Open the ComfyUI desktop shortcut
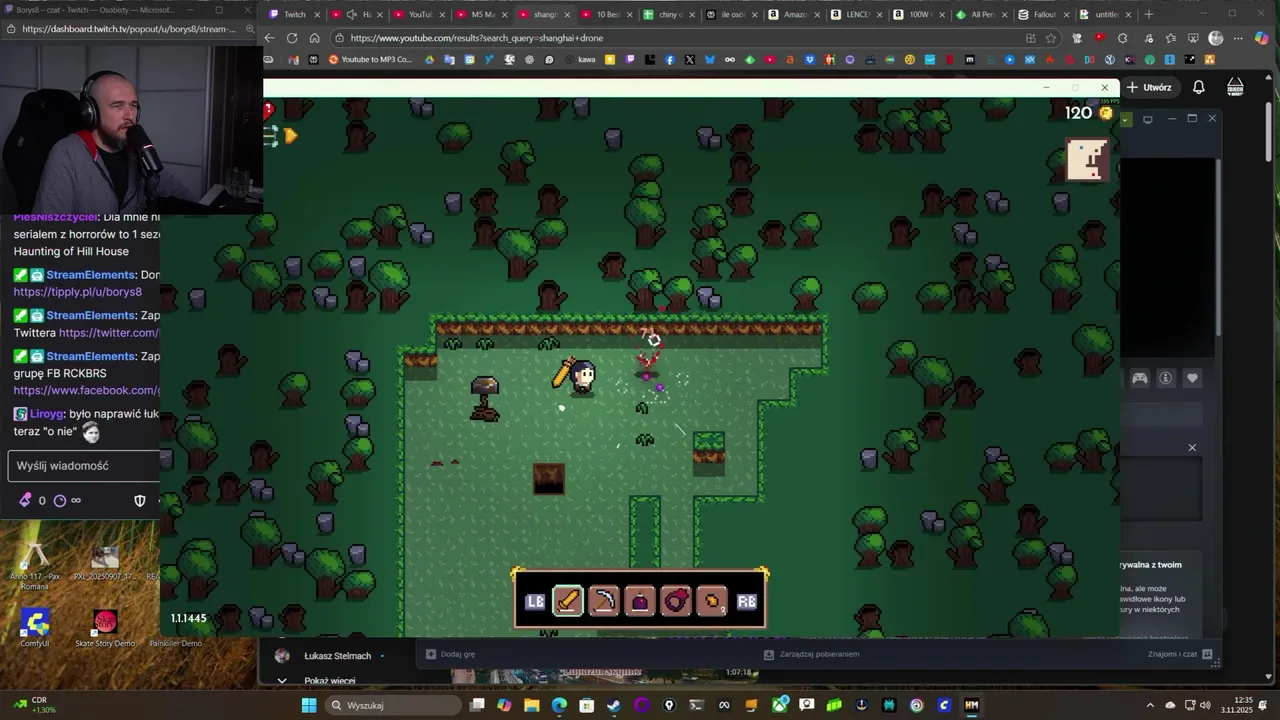This screenshot has width=1280, height=720. 35,628
